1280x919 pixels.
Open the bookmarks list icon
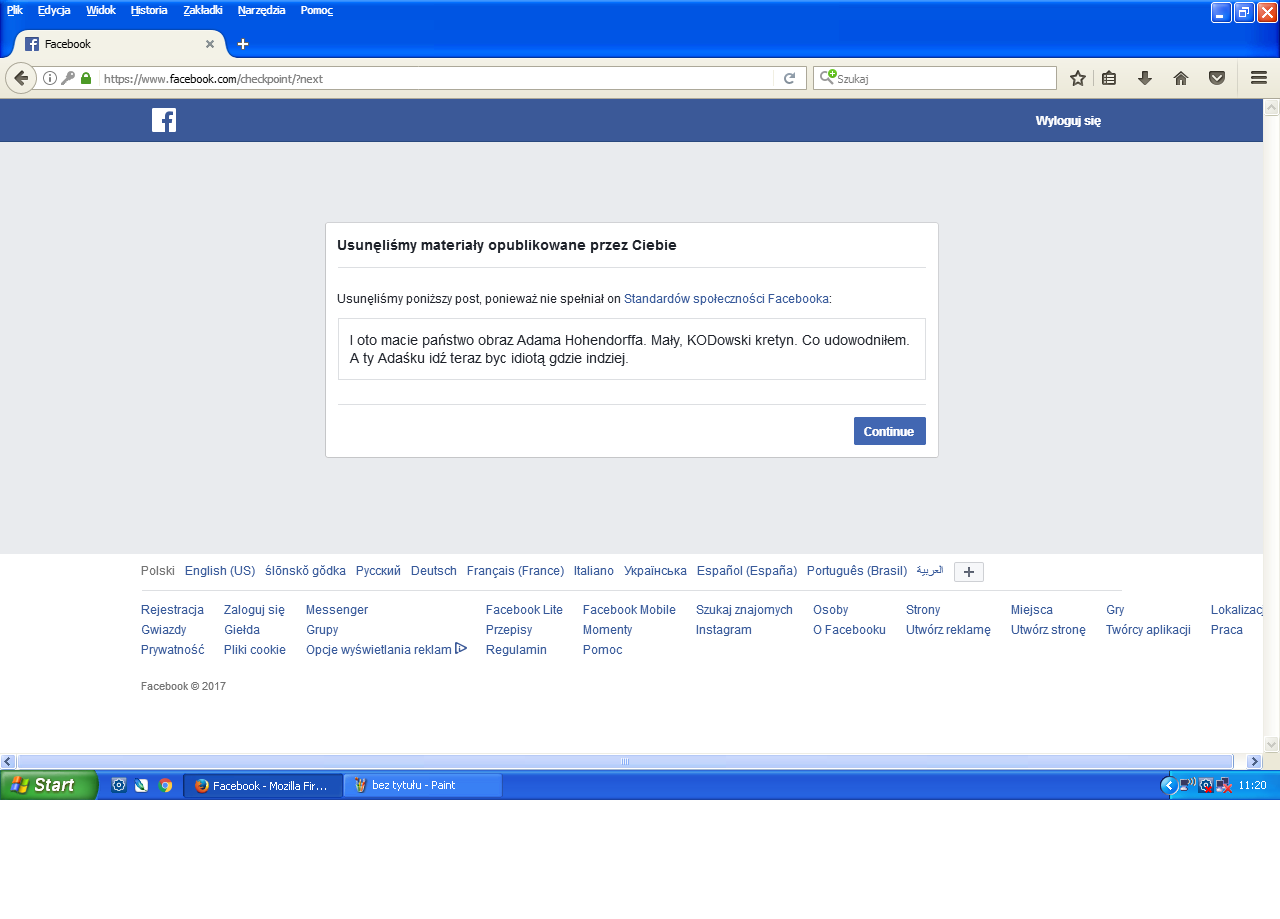(x=1109, y=78)
